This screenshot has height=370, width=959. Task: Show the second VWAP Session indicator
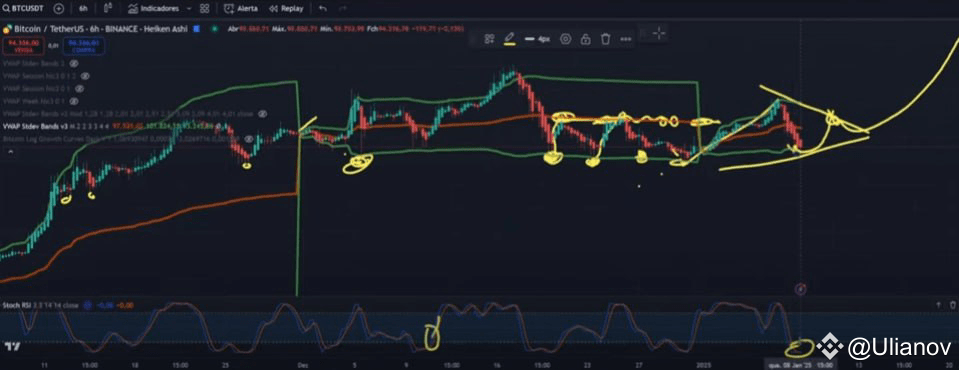[x=80, y=88]
